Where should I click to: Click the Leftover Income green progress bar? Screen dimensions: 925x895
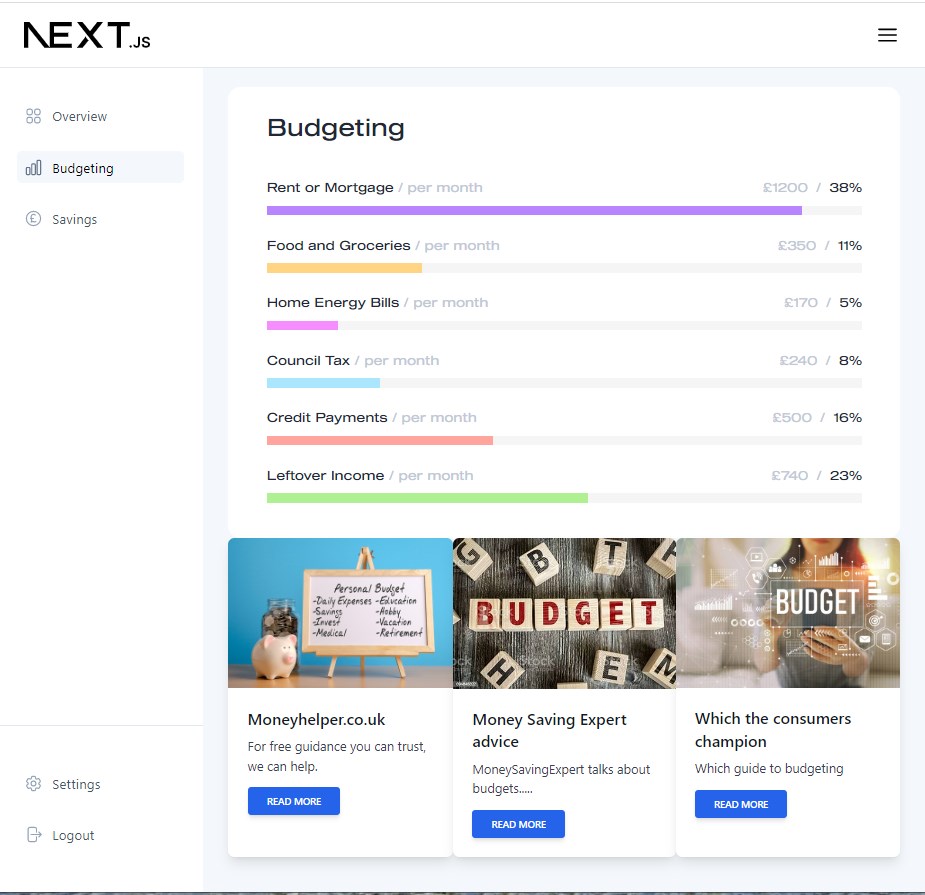pyautogui.click(x=427, y=497)
